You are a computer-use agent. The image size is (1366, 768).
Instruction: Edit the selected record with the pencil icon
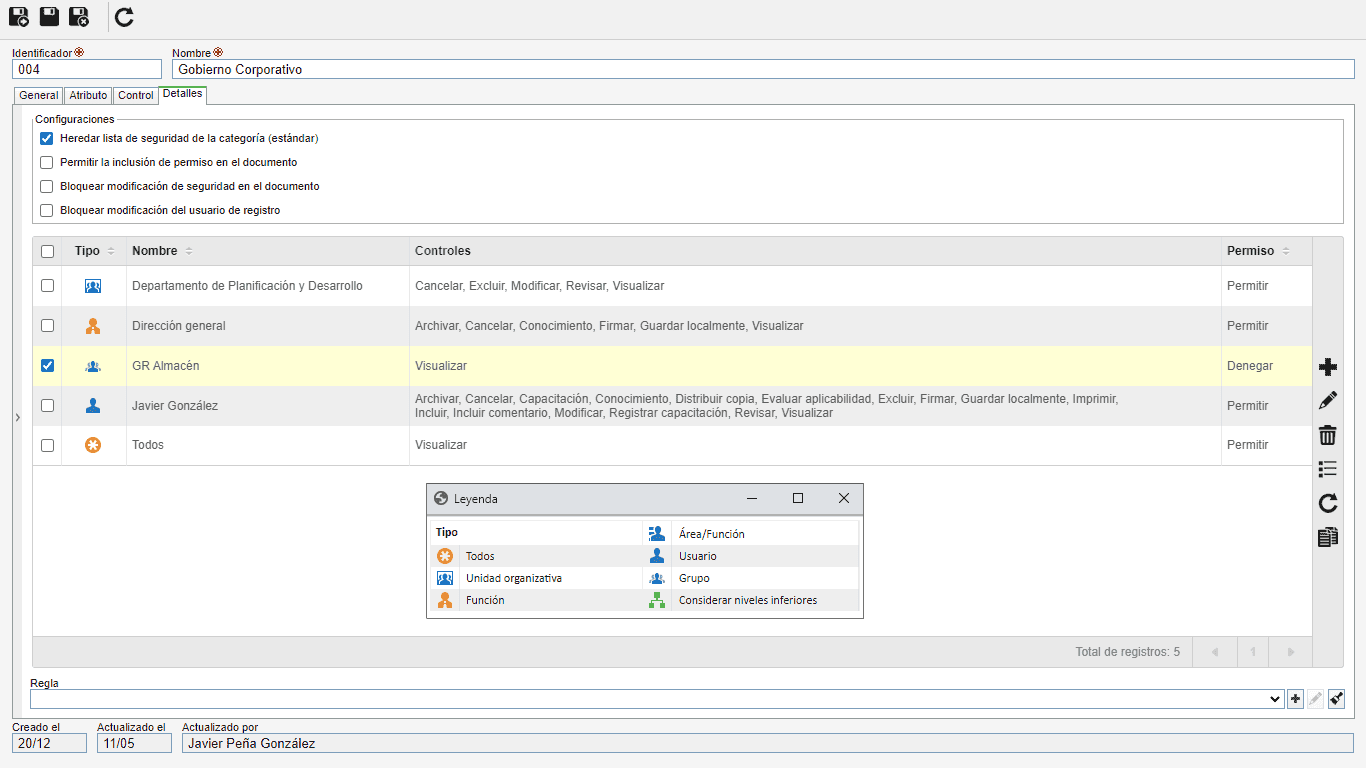pos(1328,401)
